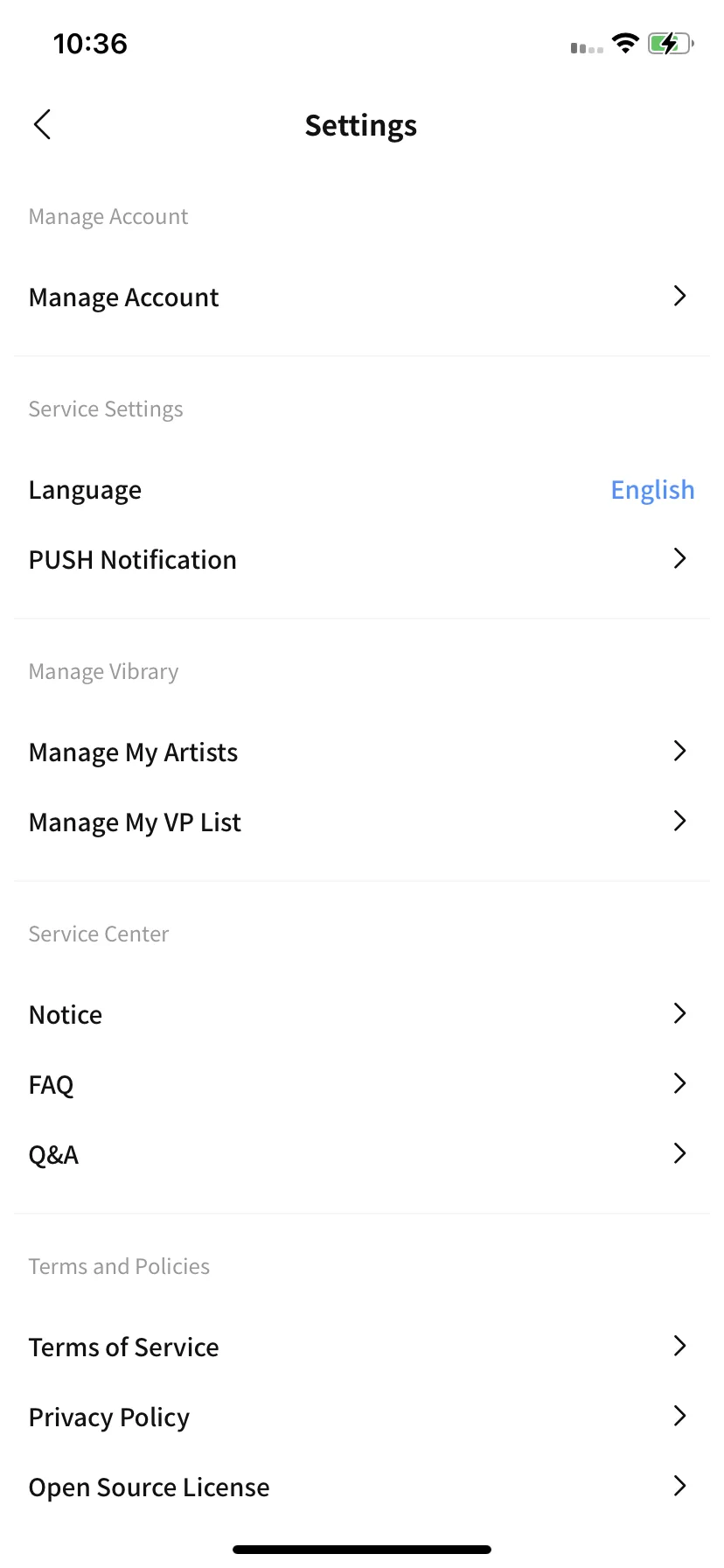Click the Privacy Policy chevron
Image resolution: width=724 pixels, height=1568 pixels.
point(679,1416)
